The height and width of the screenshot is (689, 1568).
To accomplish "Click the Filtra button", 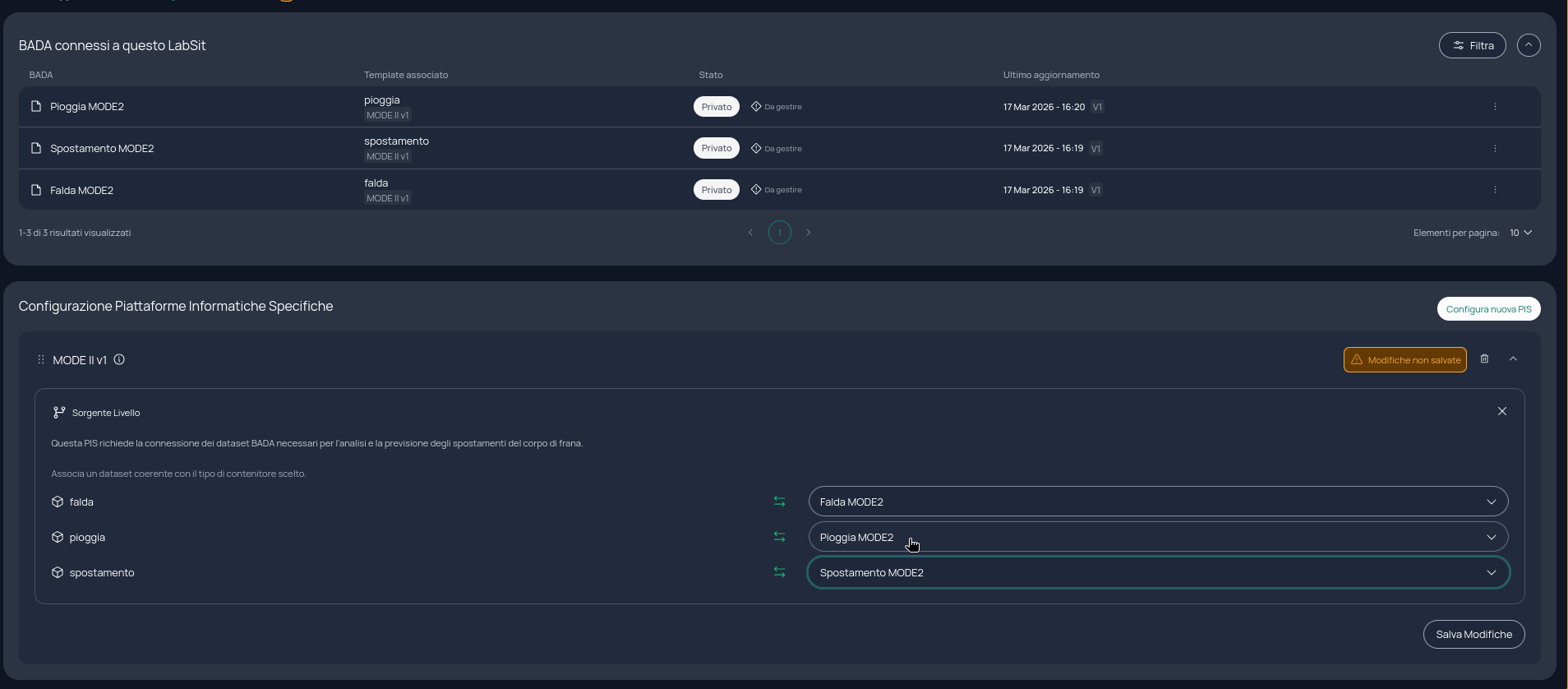I will (1473, 45).
